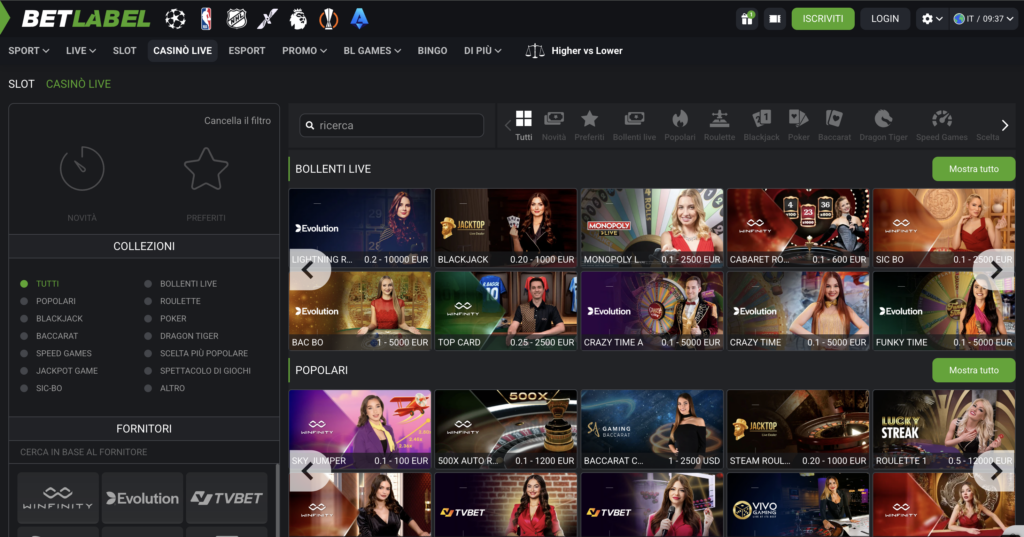Click the BetLabel logo
The width and height of the screenshot is (1024, 537).
tap(86, 19)
